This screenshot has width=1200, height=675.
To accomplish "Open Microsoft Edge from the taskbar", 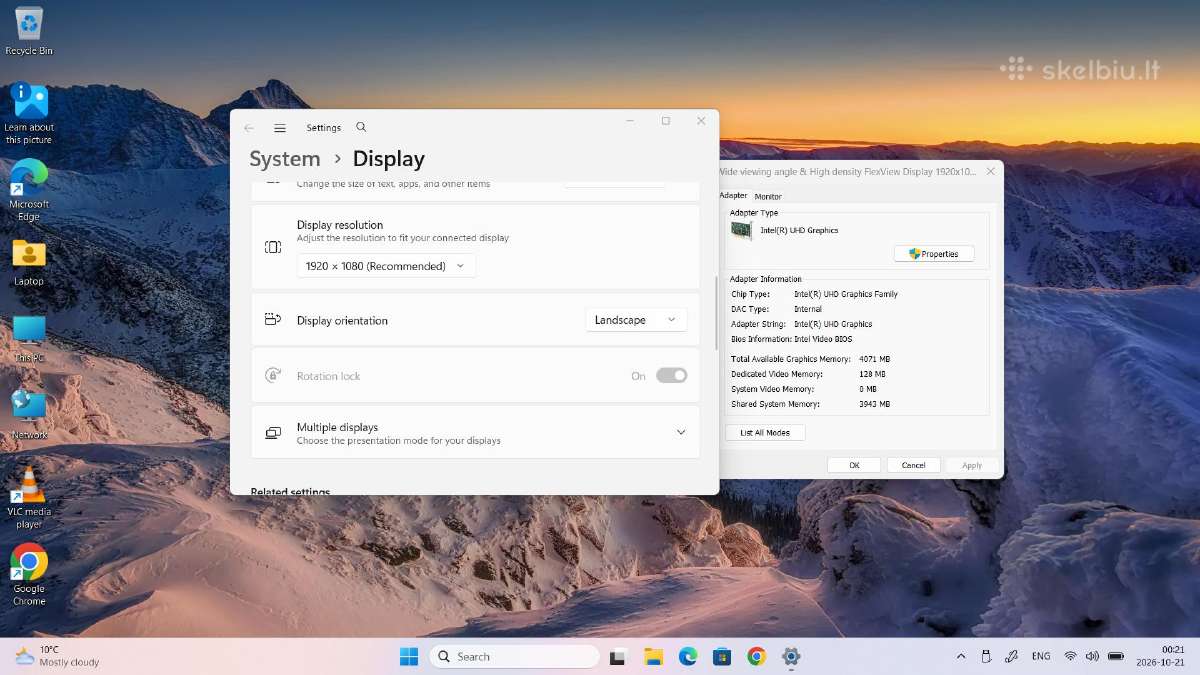I will point(688,657).
